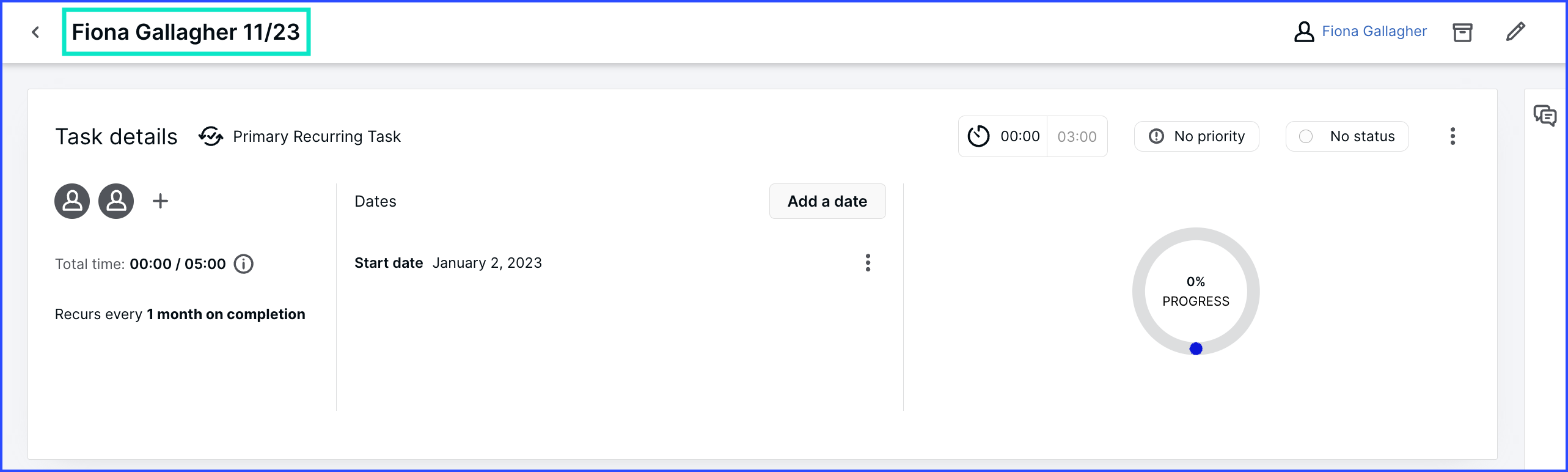Open the No status dropdown
The image size is (1568, 472).
(1347, 136)
